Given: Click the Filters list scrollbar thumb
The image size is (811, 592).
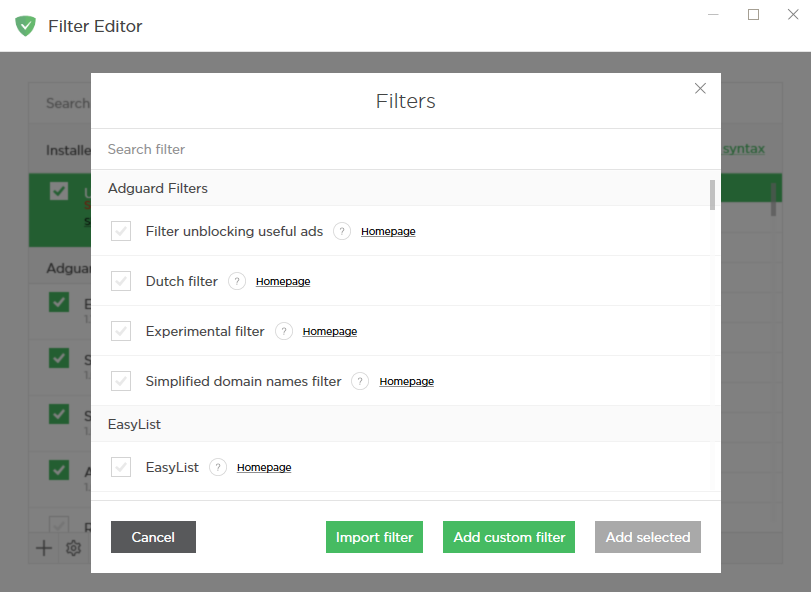Looking at the screenshot, I should click(x=712, y=195).
